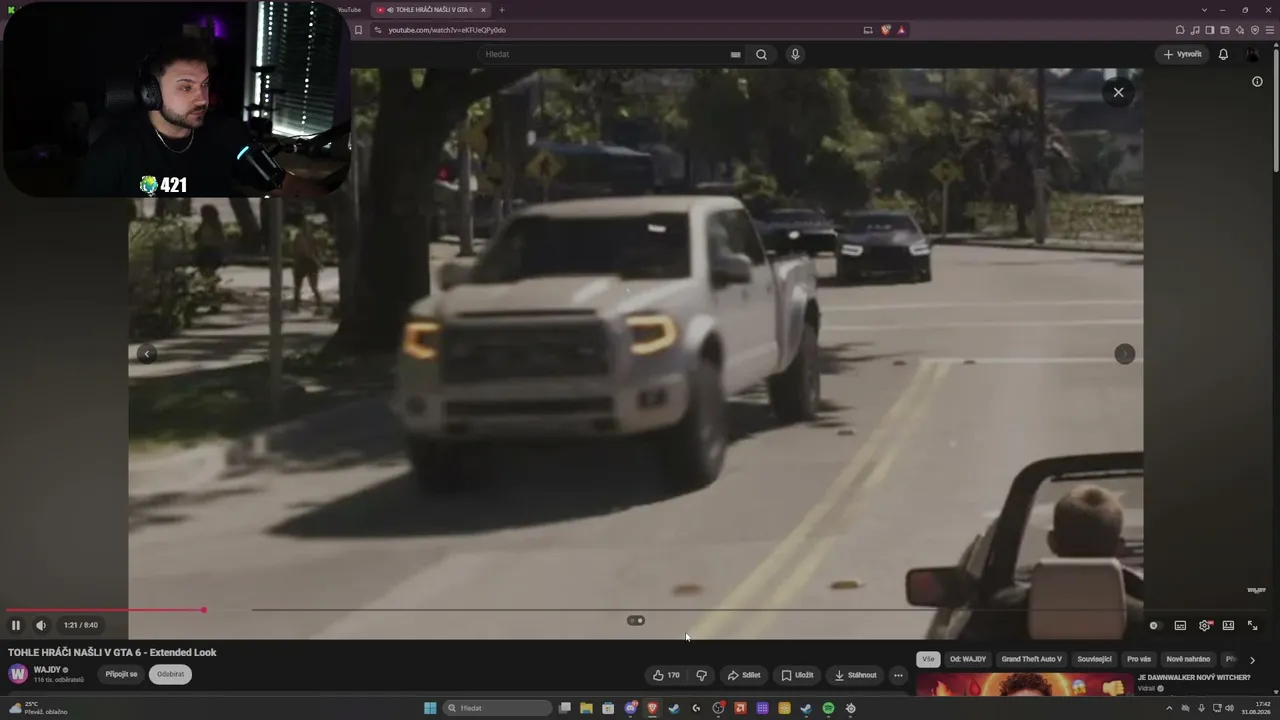1280x720 pixels.
Task: Exit or enter fullscreen on the player
Action: tap(1252, 625)
